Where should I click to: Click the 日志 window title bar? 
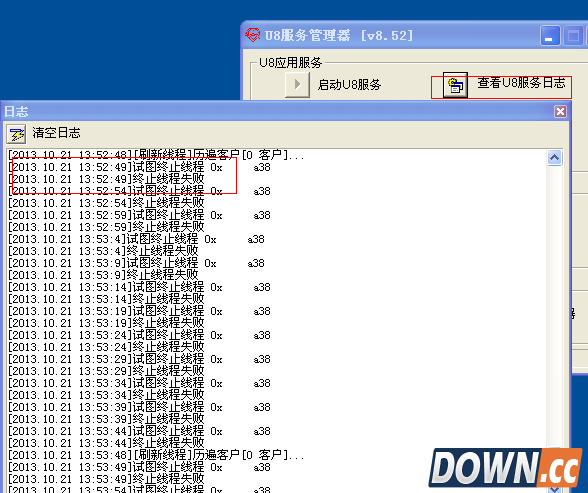[285, 111]
